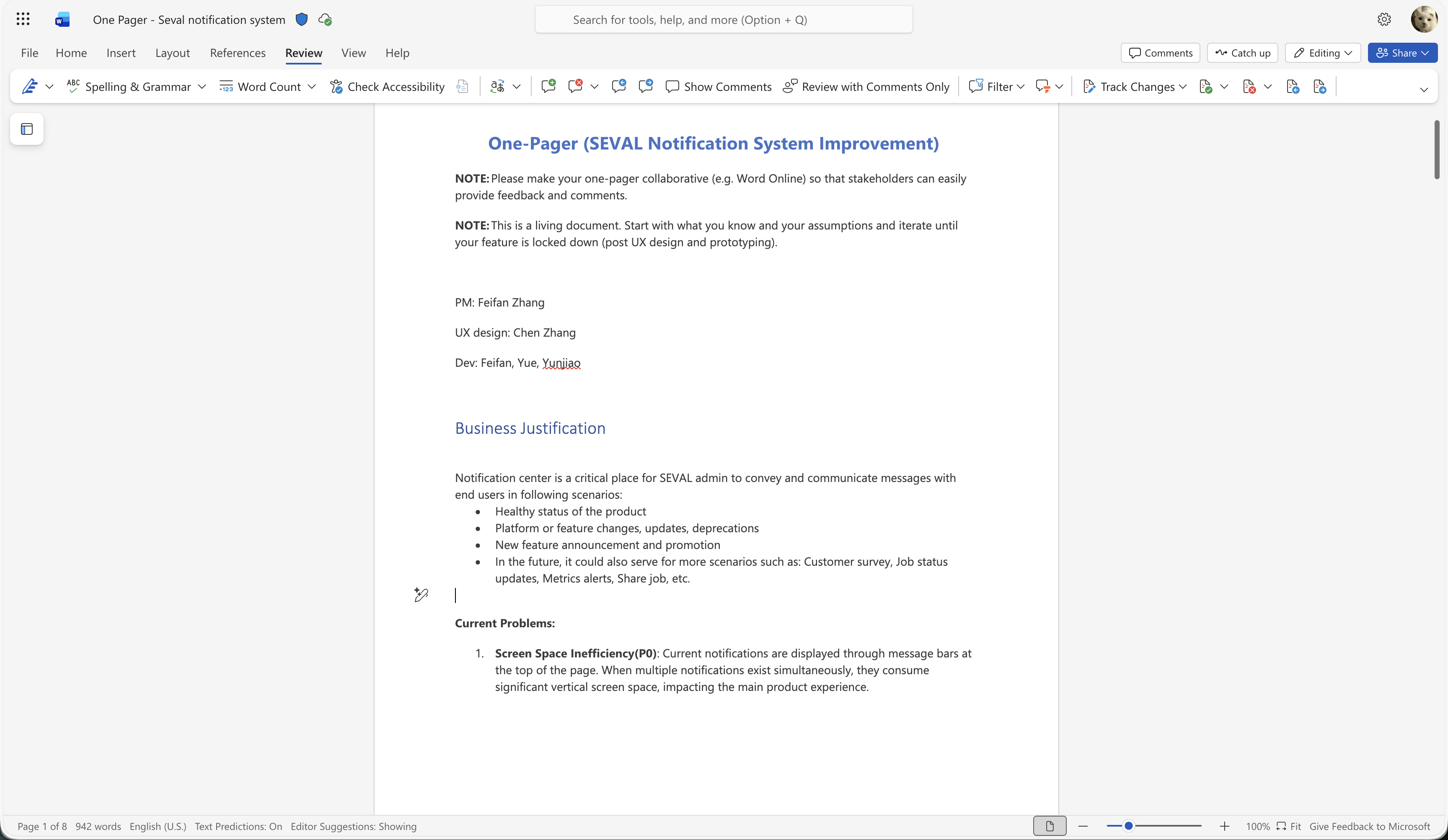Switch to the References tab
Screen dimensions: 1448x840
click(237, 53)
